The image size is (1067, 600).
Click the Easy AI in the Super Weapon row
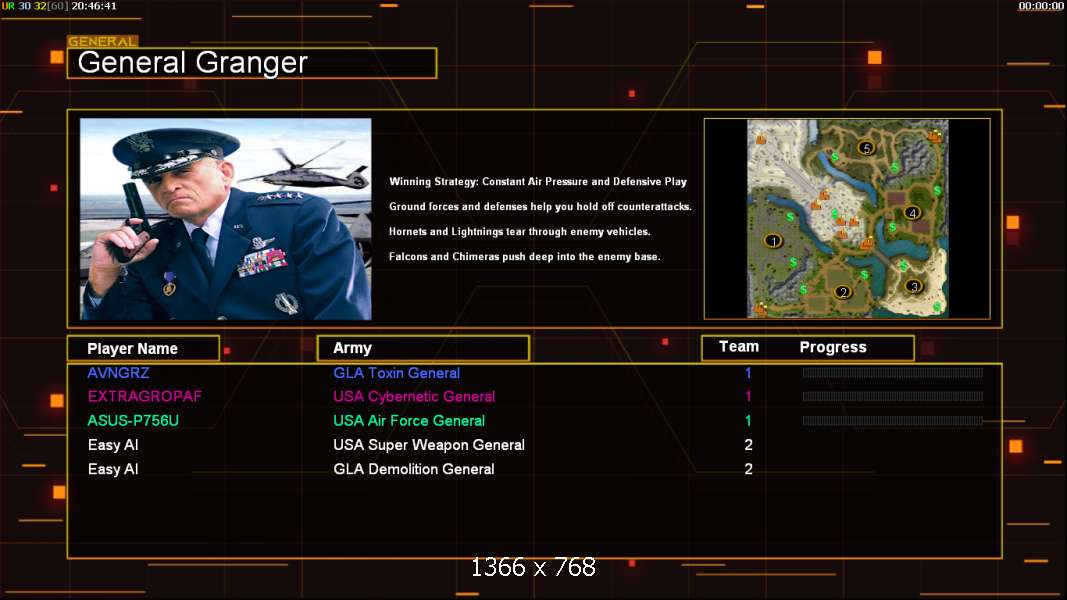[x=113, y=445]
